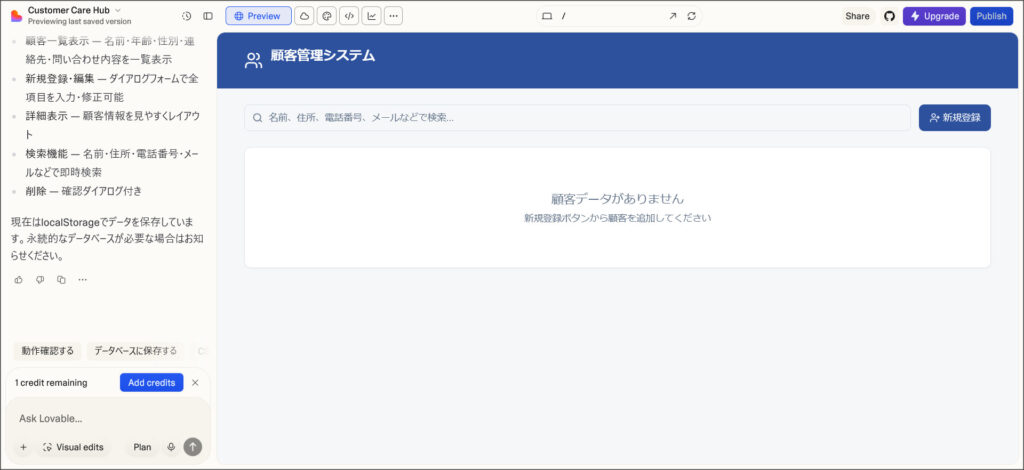Viewport: 1024px width, 470px height.
Task: Click the device size laptop icon
Action: click(x=547, y=16)
